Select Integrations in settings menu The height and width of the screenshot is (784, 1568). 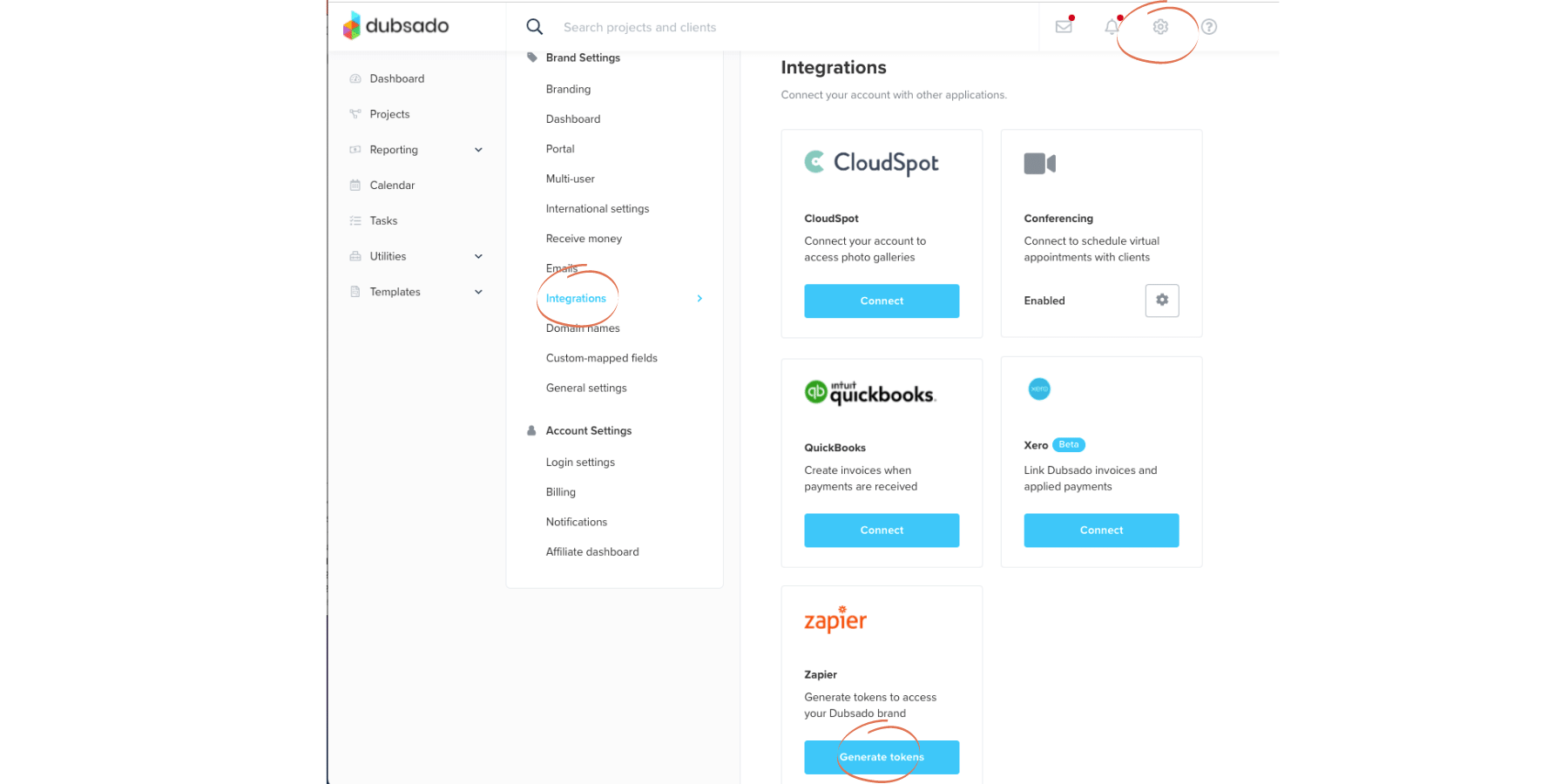click(x=576, y=298)
